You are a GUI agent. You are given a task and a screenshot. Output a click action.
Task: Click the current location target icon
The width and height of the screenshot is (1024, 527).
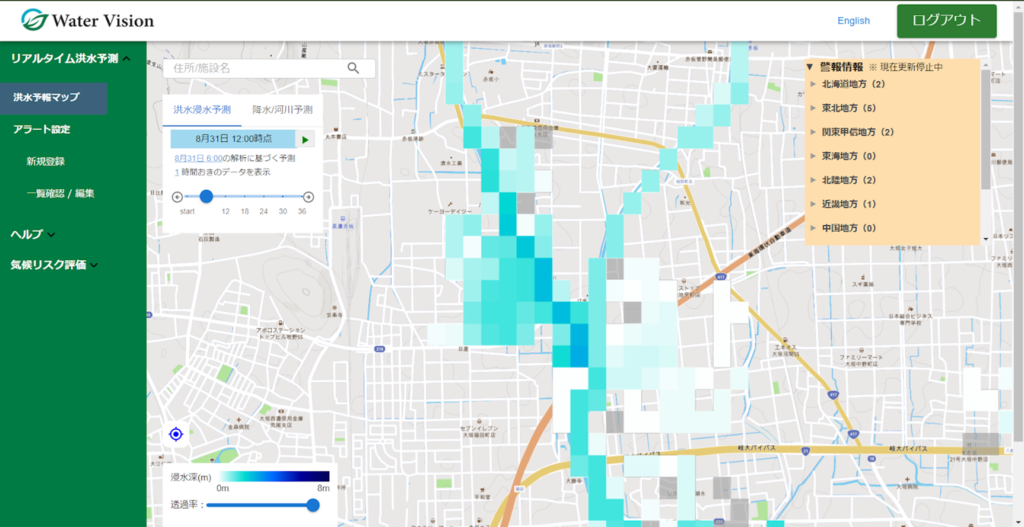coord(176,434)
